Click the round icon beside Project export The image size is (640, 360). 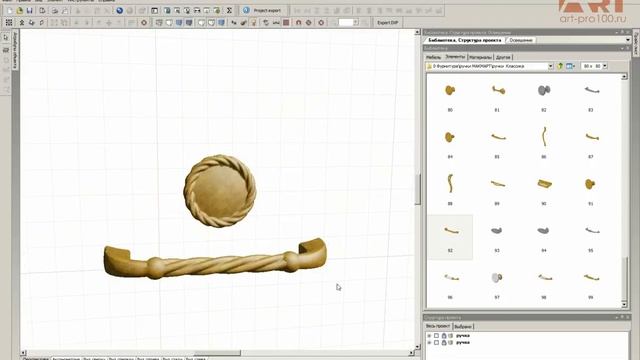246,10
